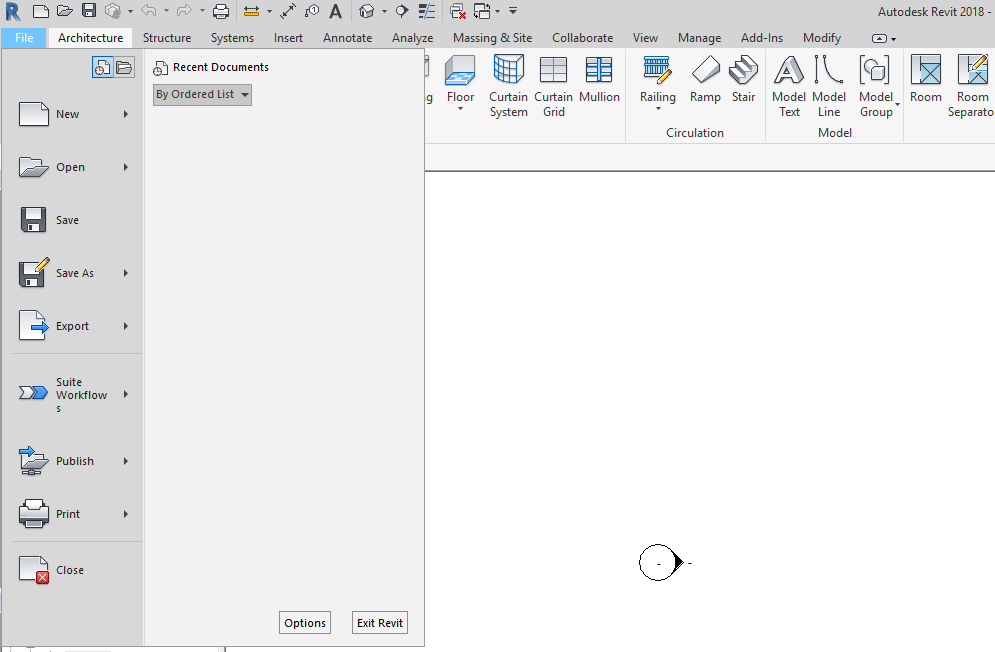995x652 pixels.
Task: Click the Undo arrow icon
Action: pos(148,11)
